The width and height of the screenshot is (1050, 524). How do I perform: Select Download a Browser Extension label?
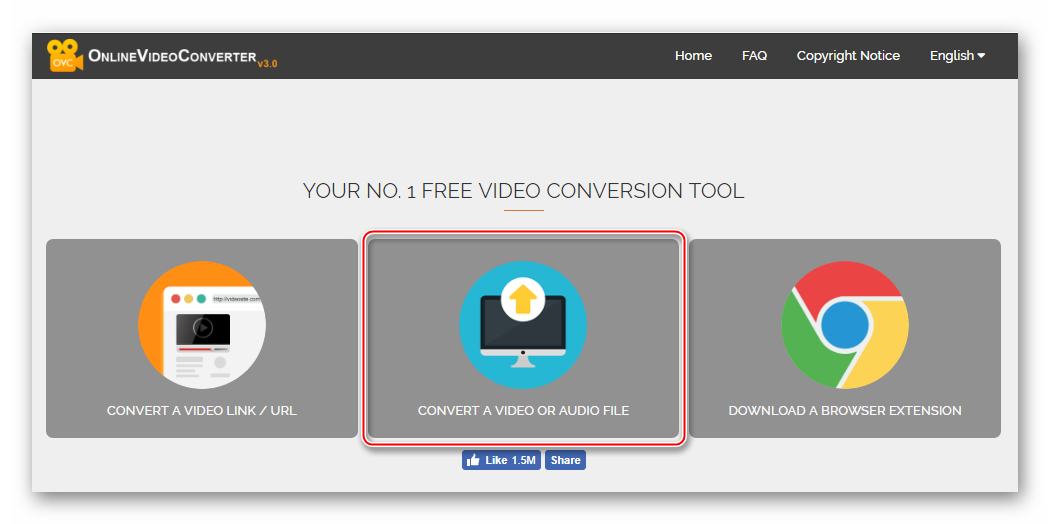click(844, 410)
